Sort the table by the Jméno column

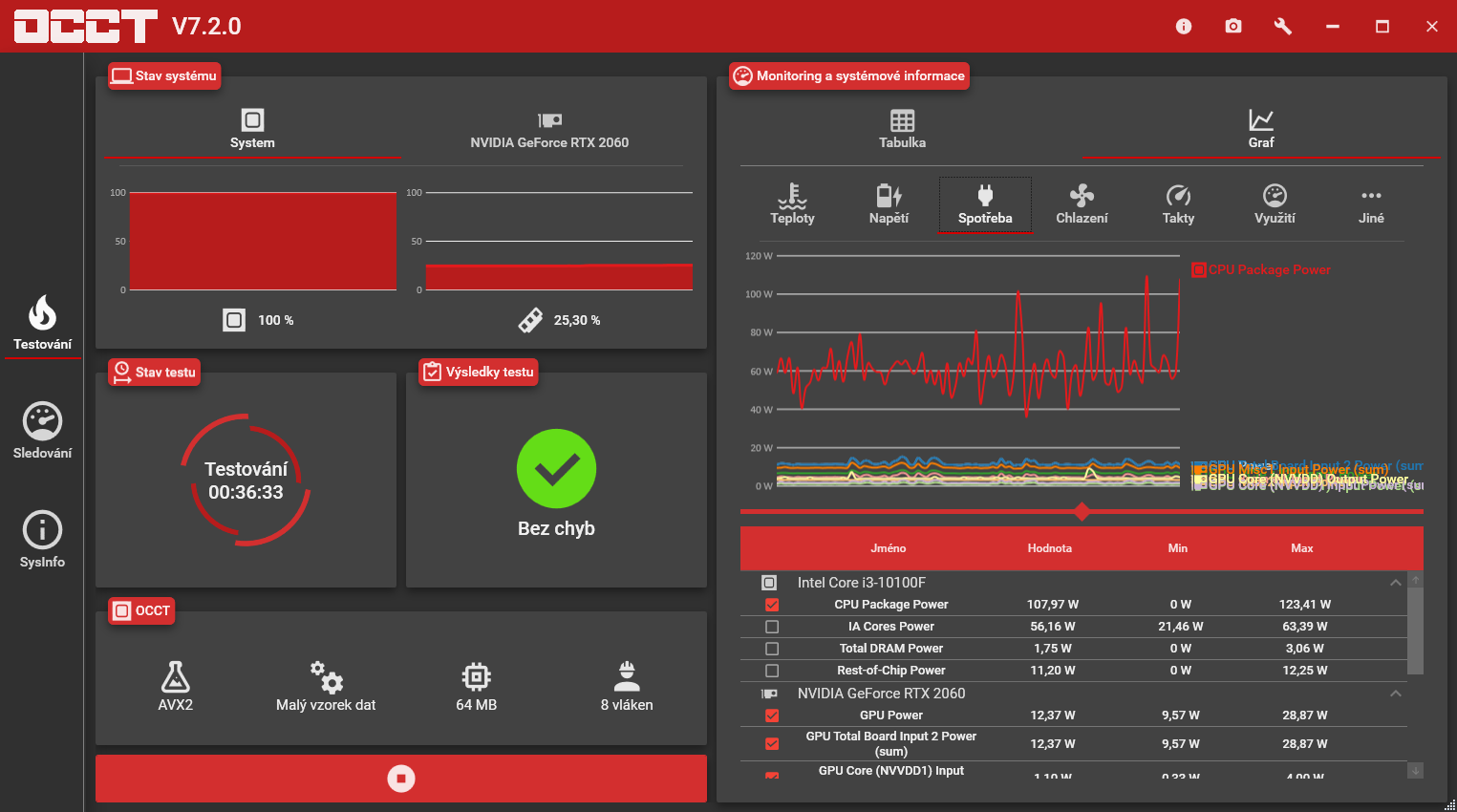pos(889,548)
